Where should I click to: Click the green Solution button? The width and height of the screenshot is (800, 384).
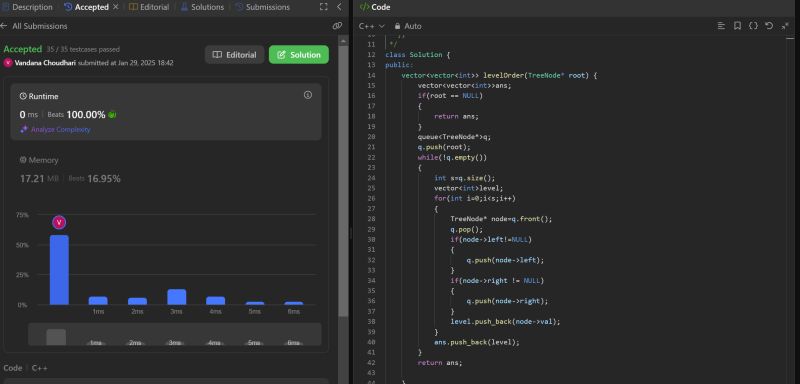(299, 55)
